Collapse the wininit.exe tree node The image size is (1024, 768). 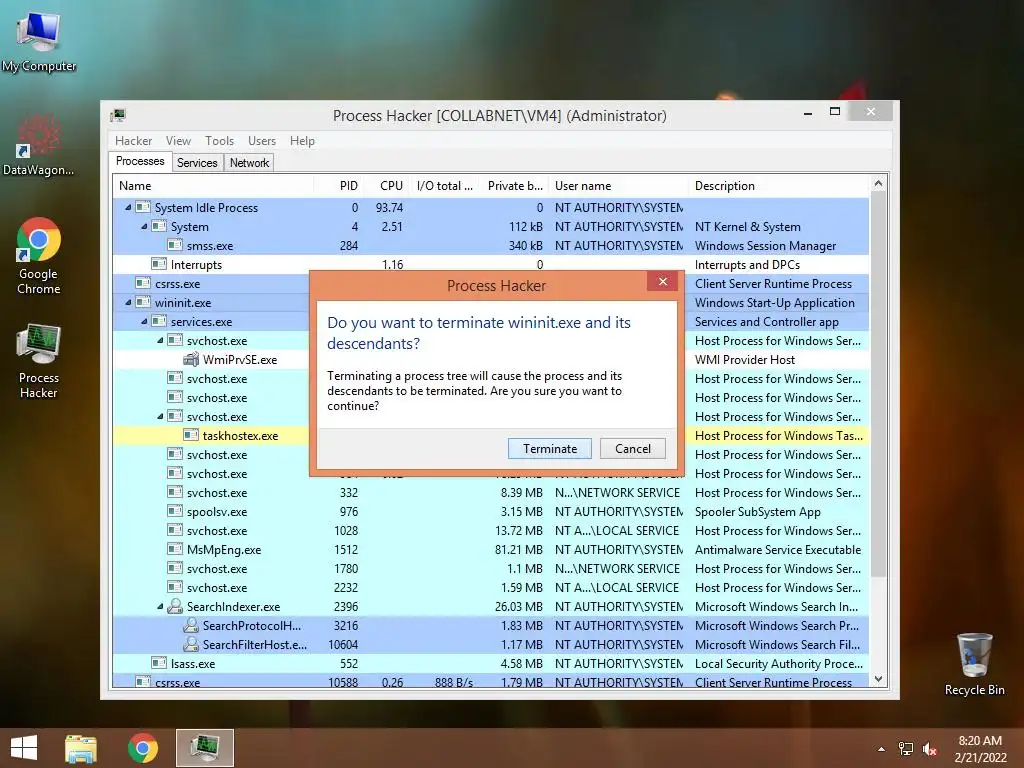point(128,302)
